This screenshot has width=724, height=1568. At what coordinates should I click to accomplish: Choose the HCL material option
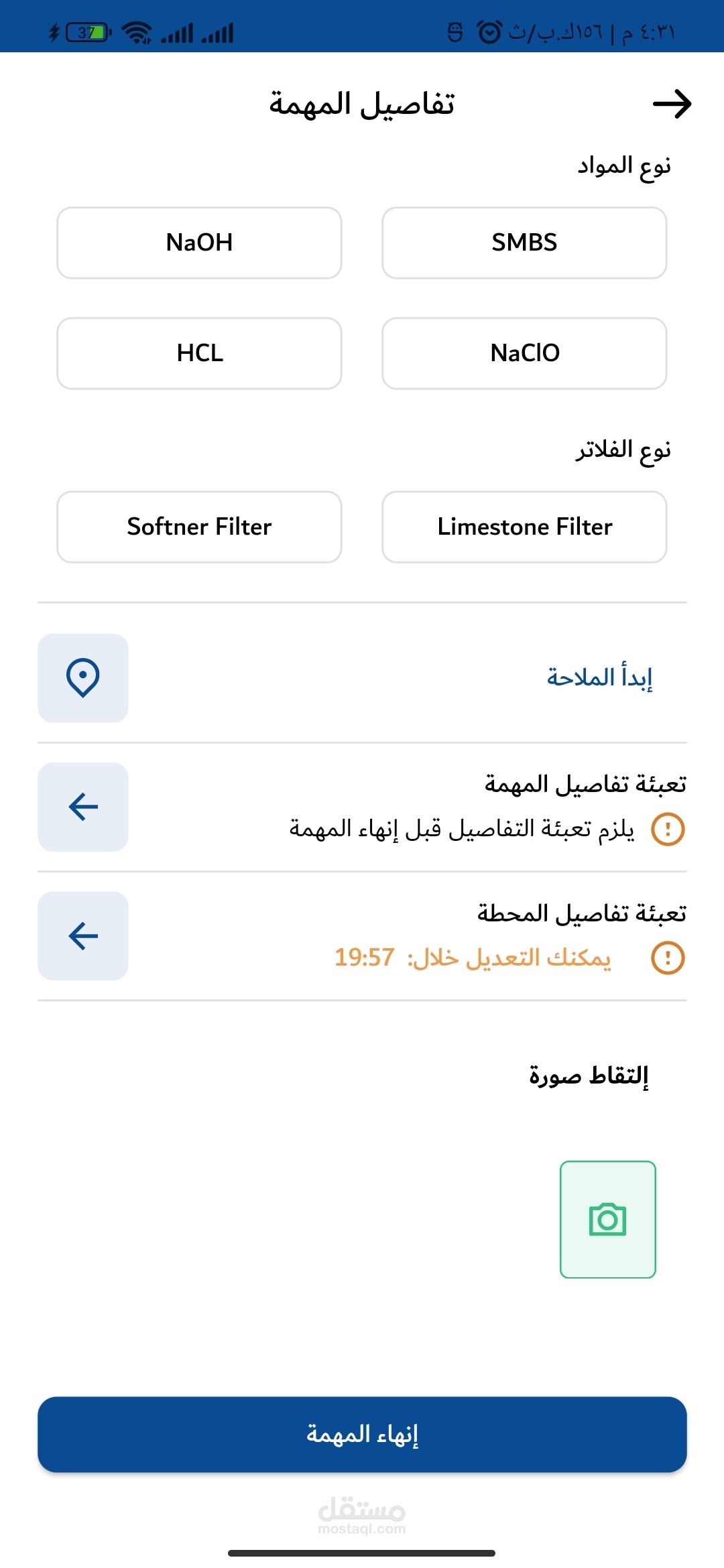[199, 353]
